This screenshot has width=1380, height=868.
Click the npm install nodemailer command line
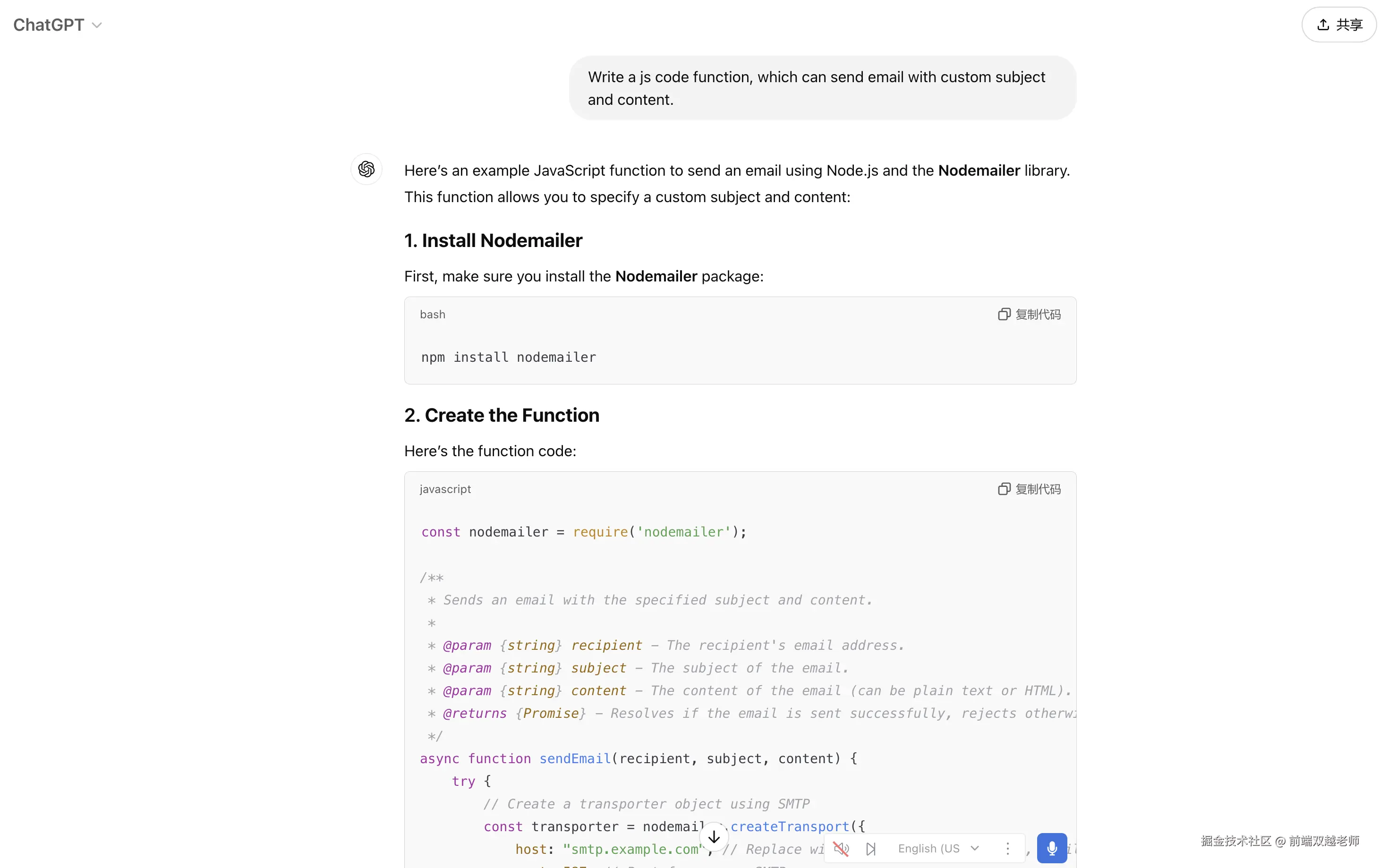tap(508, 357)
